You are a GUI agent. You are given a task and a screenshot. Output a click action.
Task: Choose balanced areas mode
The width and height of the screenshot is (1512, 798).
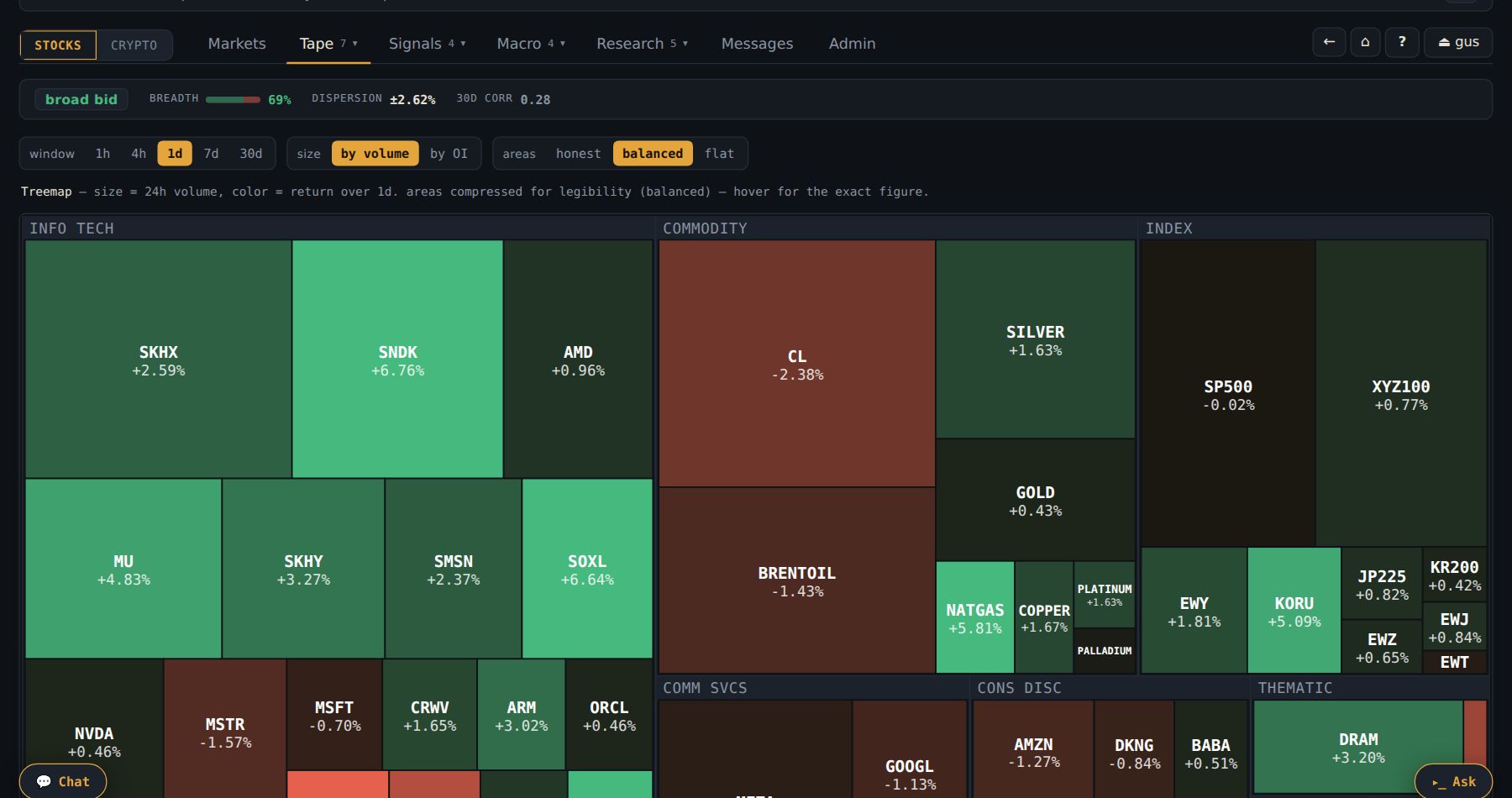(x=653, y=154)
